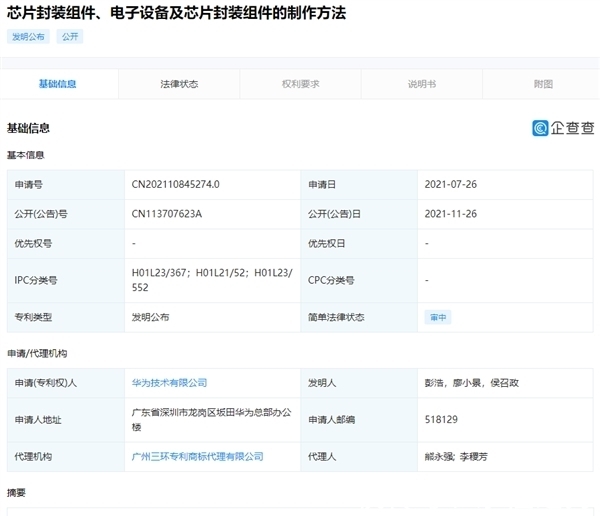Click the 代理机构 field label

[x=33, y=456]
